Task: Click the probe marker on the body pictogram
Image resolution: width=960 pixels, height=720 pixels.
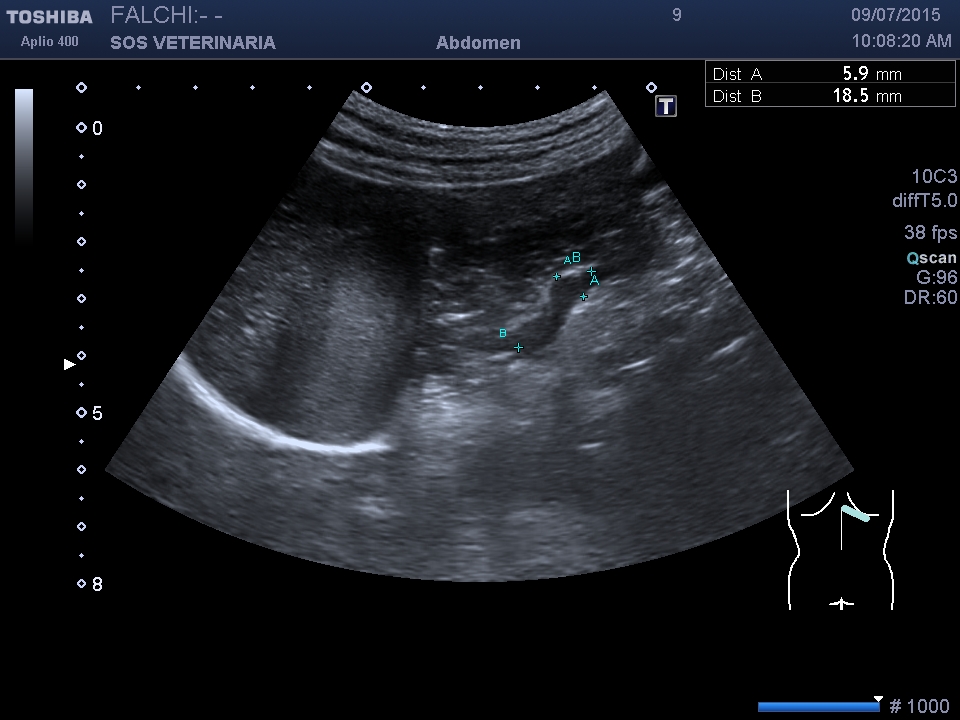Action: coord(855,514)
